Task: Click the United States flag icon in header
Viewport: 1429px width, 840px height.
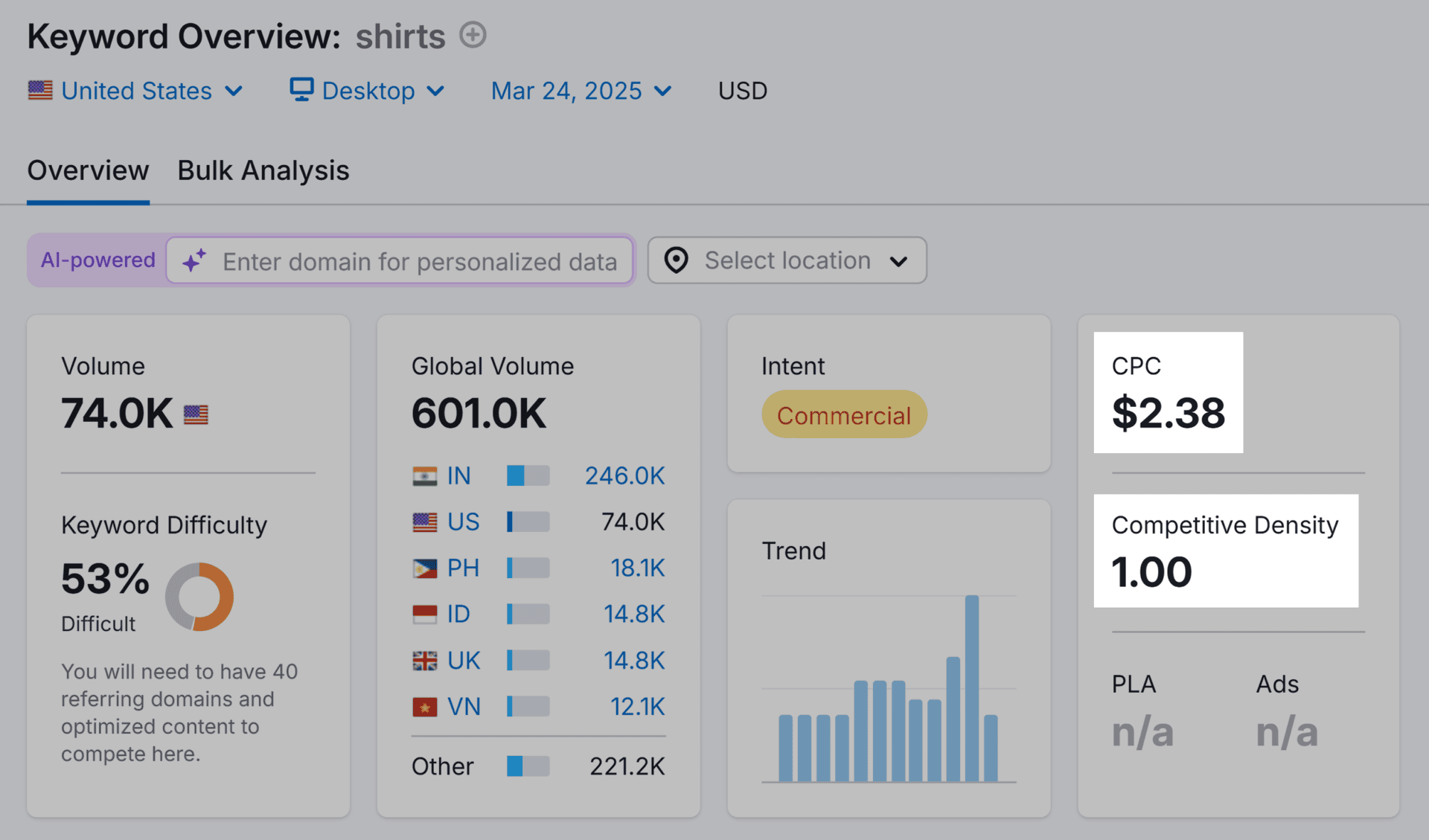Action: 40,90
